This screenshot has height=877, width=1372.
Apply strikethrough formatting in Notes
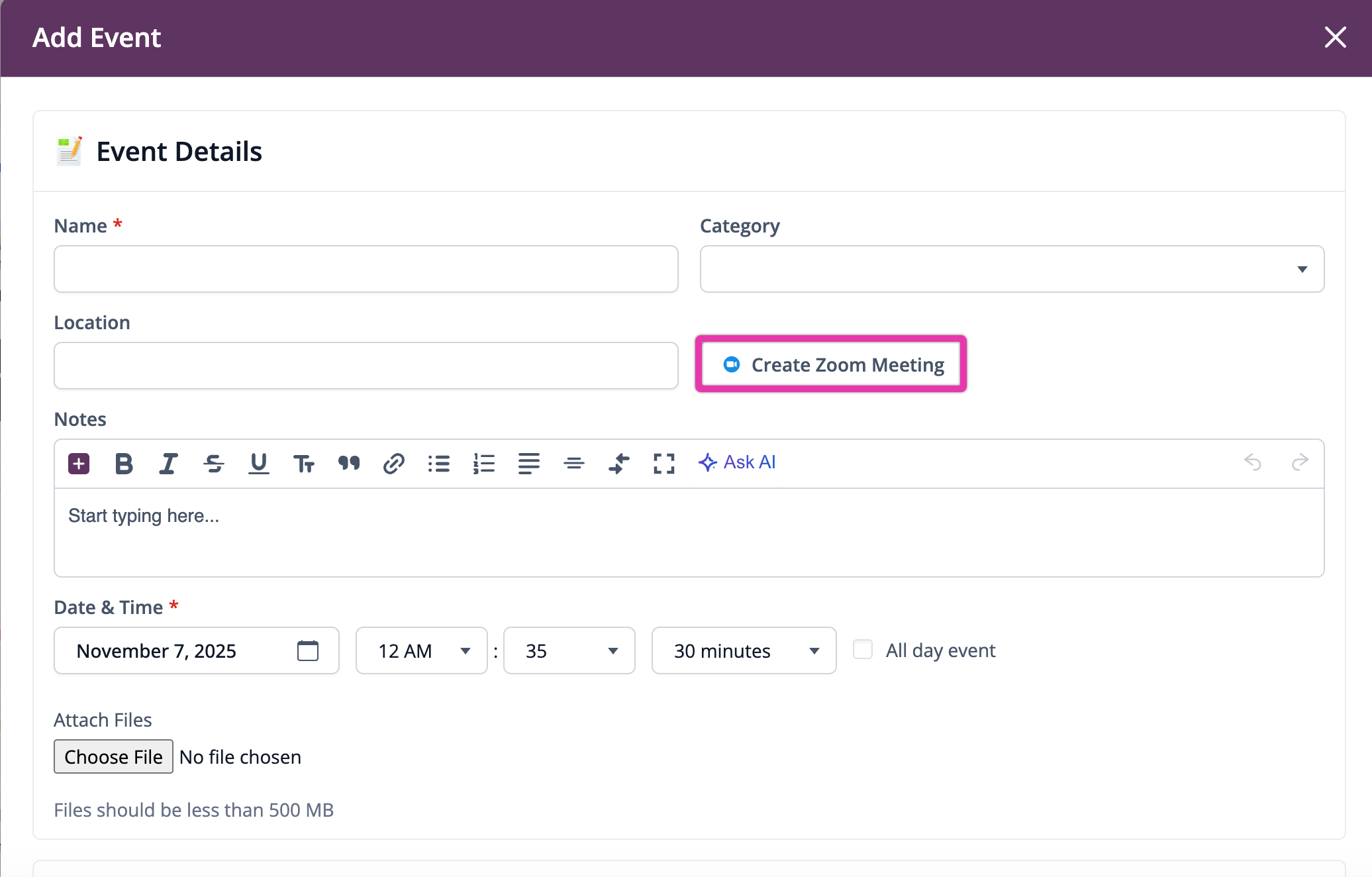tap(213, 463)
